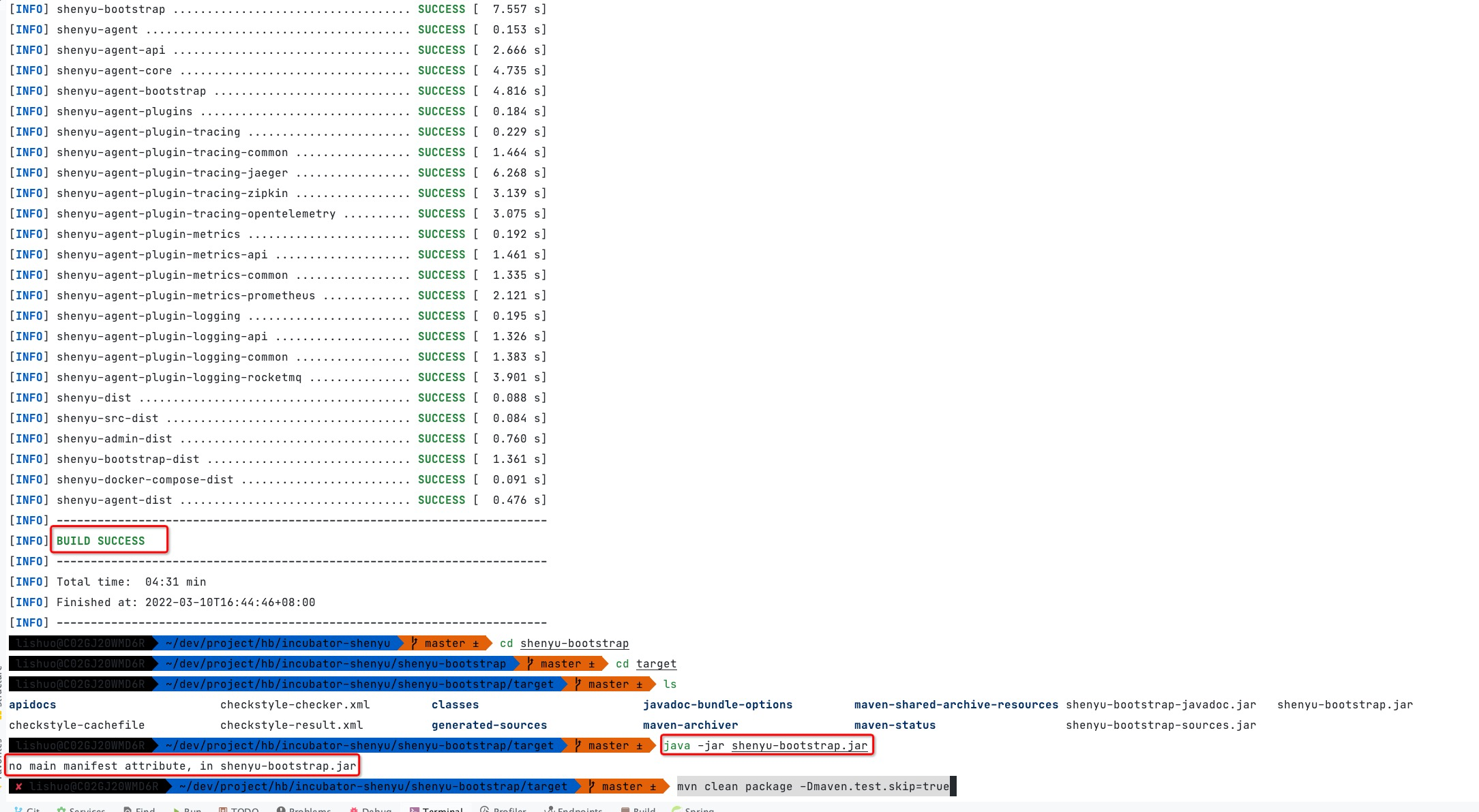Screen dimensions: 1479x812
Task: Click the generated-sources directory name
Action: [x=489, y=725]
